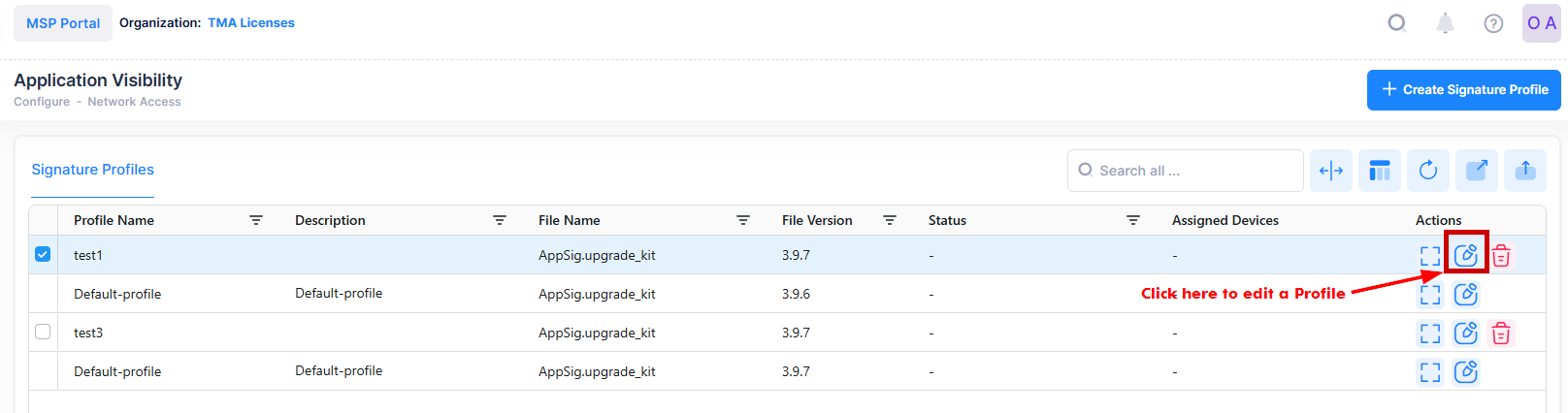This screenshot has width=1568, height=413.
Task: Open the column chooser icon
Action: point(1380,171)
